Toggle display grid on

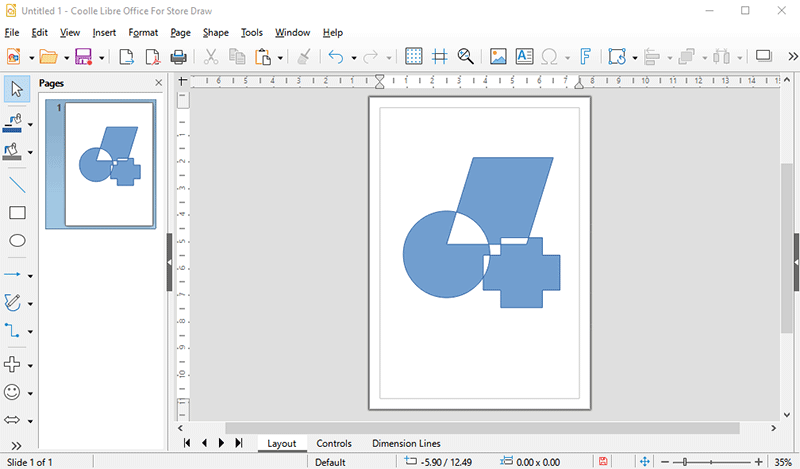click(x=413, y=57)
